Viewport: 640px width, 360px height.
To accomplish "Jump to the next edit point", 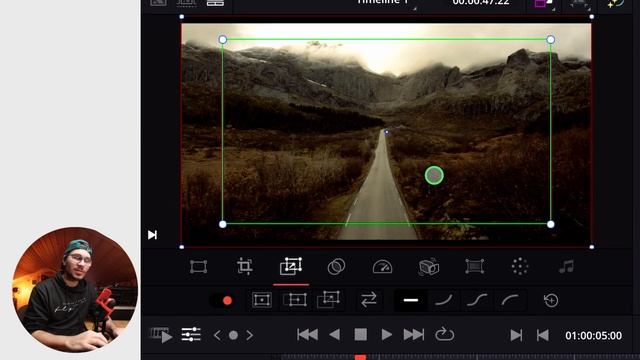I will (x=516, y=336).
